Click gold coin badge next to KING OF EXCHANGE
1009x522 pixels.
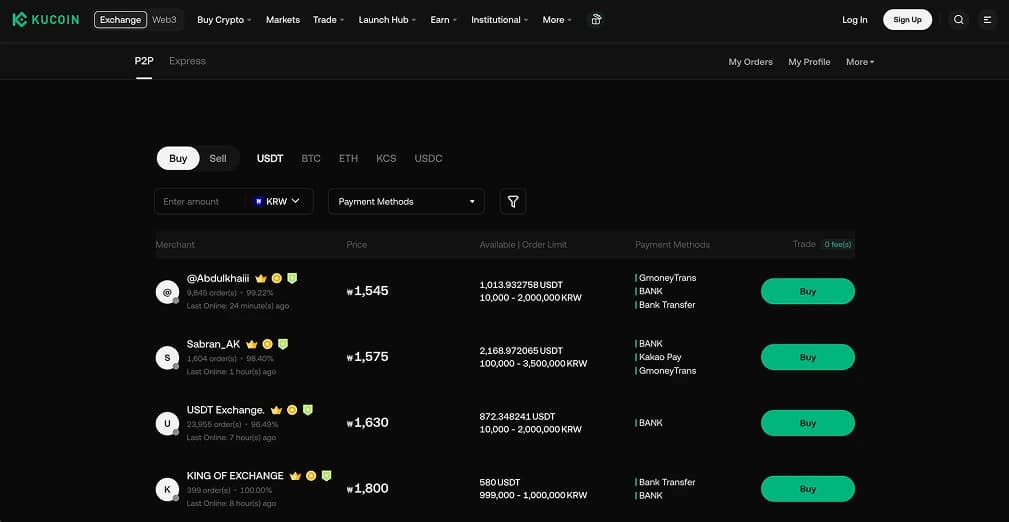(x=311, y=476)
